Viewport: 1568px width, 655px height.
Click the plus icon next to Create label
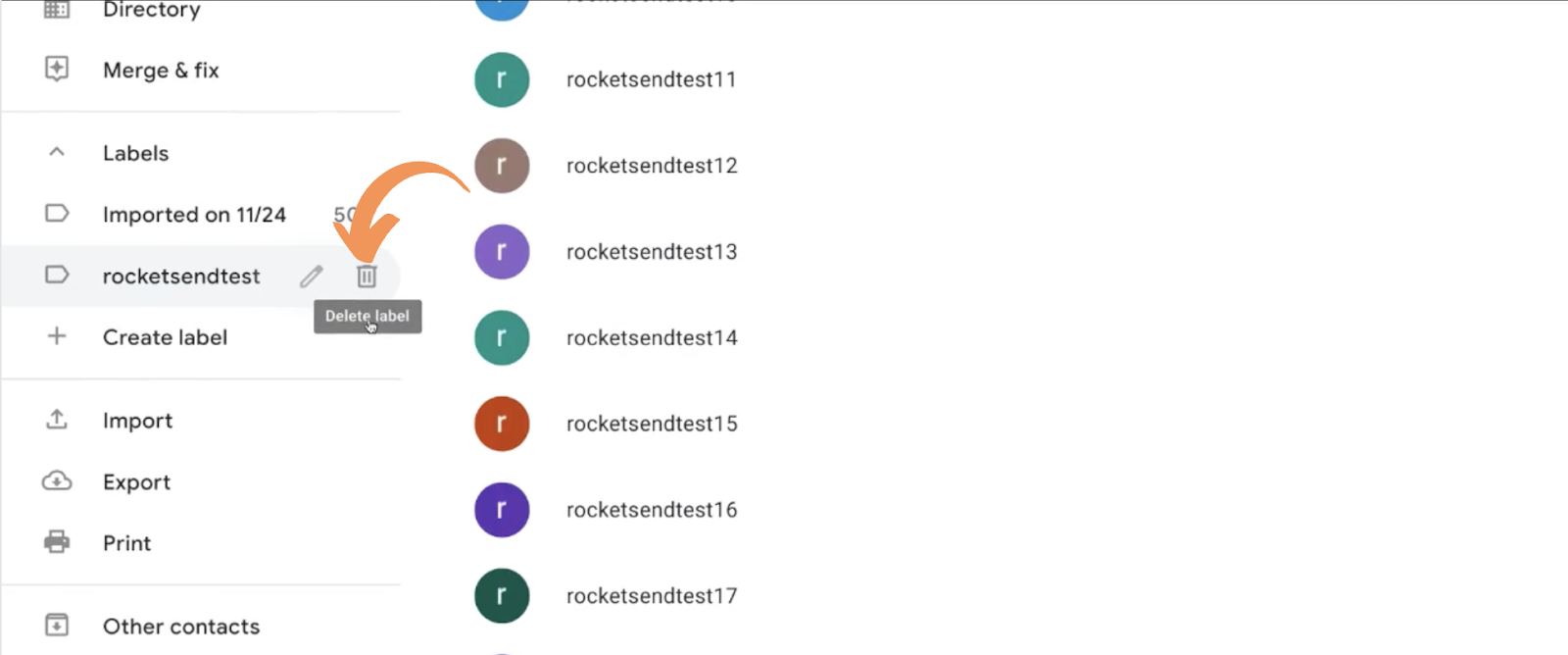coord(56,336)
